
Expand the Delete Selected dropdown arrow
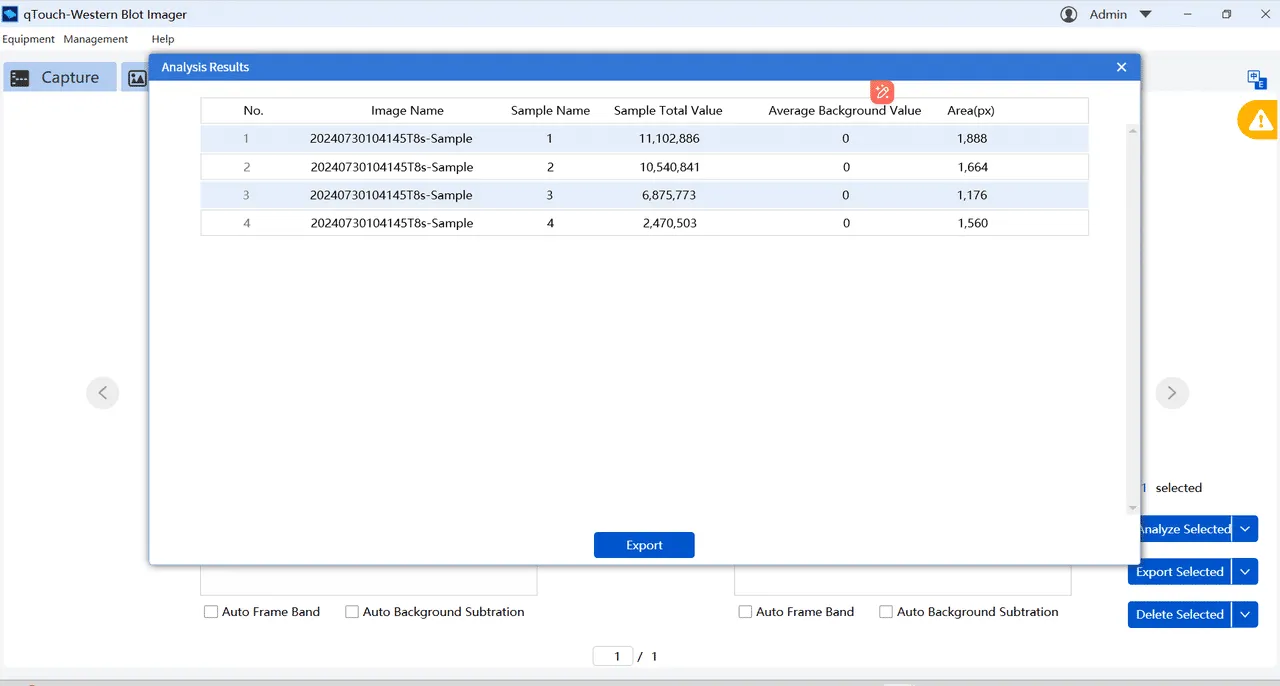click(x=1245, y=614)
